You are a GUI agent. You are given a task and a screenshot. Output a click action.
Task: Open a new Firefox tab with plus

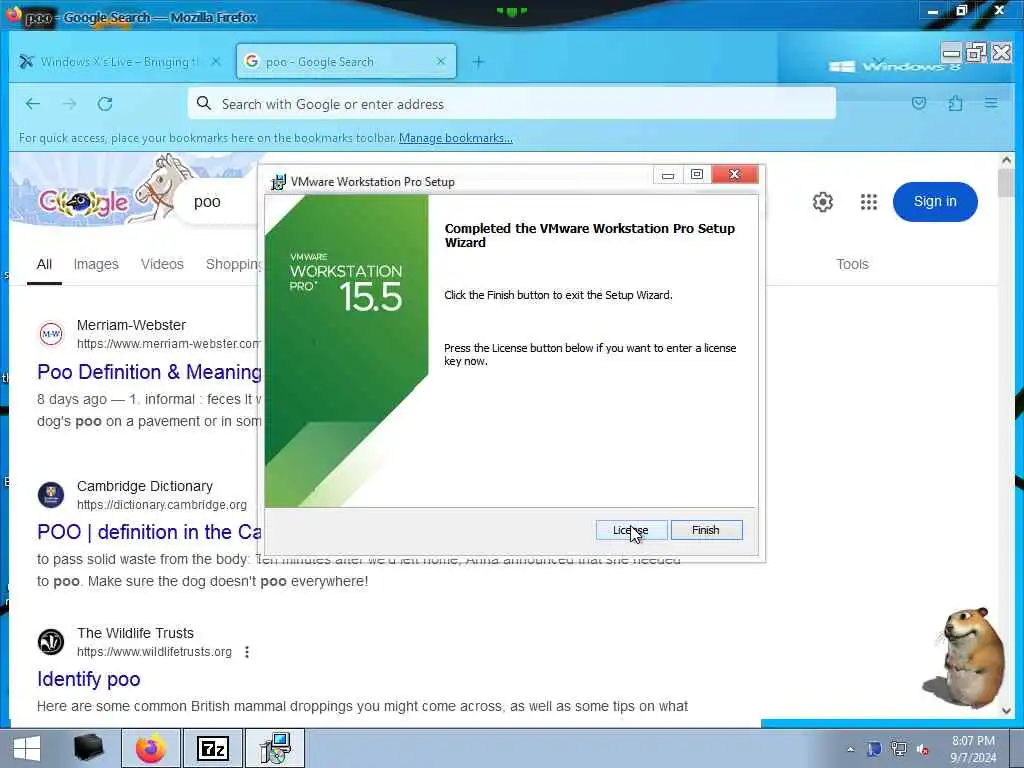click(478, 61)
